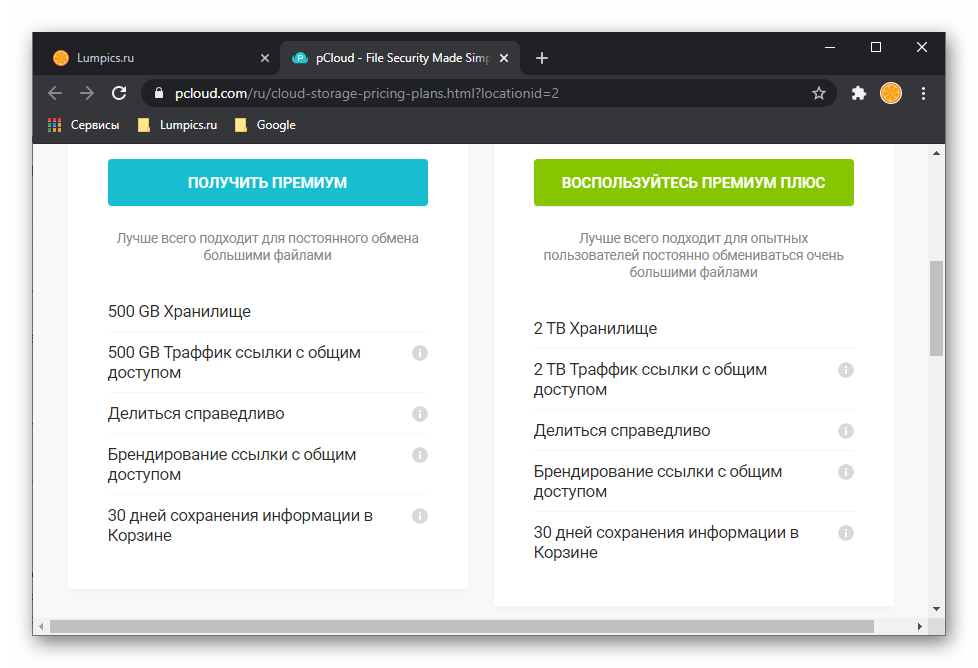The height and width of the screenshot is (668, 978).
Task: Click the vertical scrollbar thumb
Action: point(936,308)
